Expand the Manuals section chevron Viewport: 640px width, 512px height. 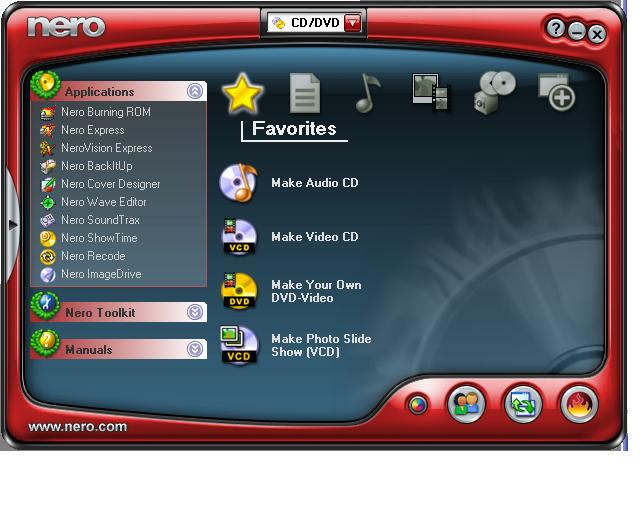pos(195,349)
